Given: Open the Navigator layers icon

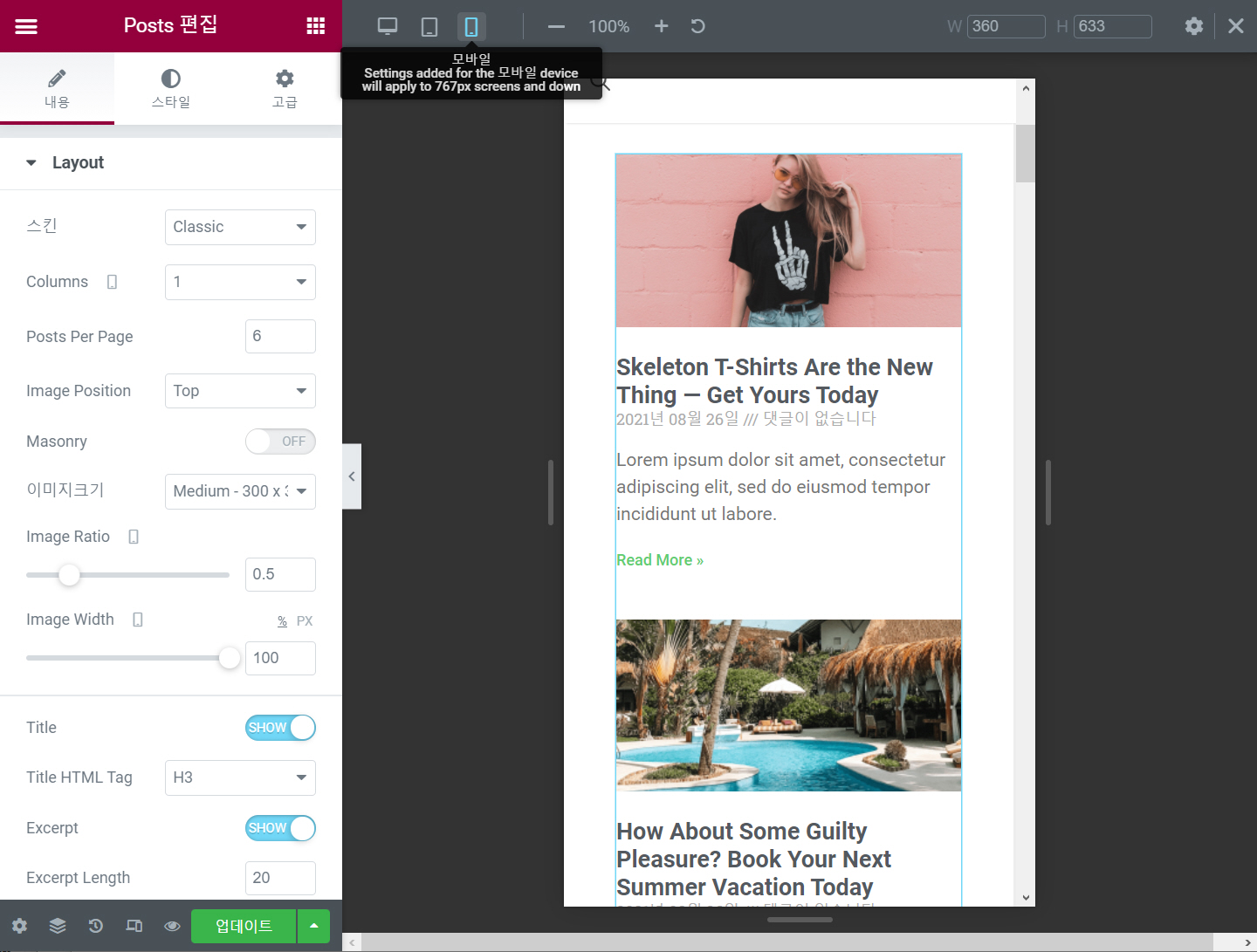Looking at the screenshot, I should pos(58,926).
